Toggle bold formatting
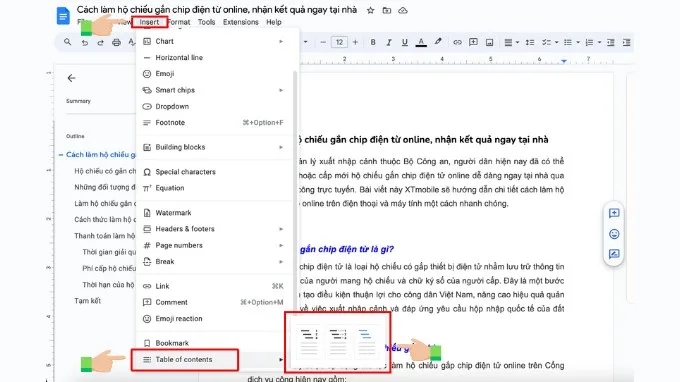 (x=373, y=42)
